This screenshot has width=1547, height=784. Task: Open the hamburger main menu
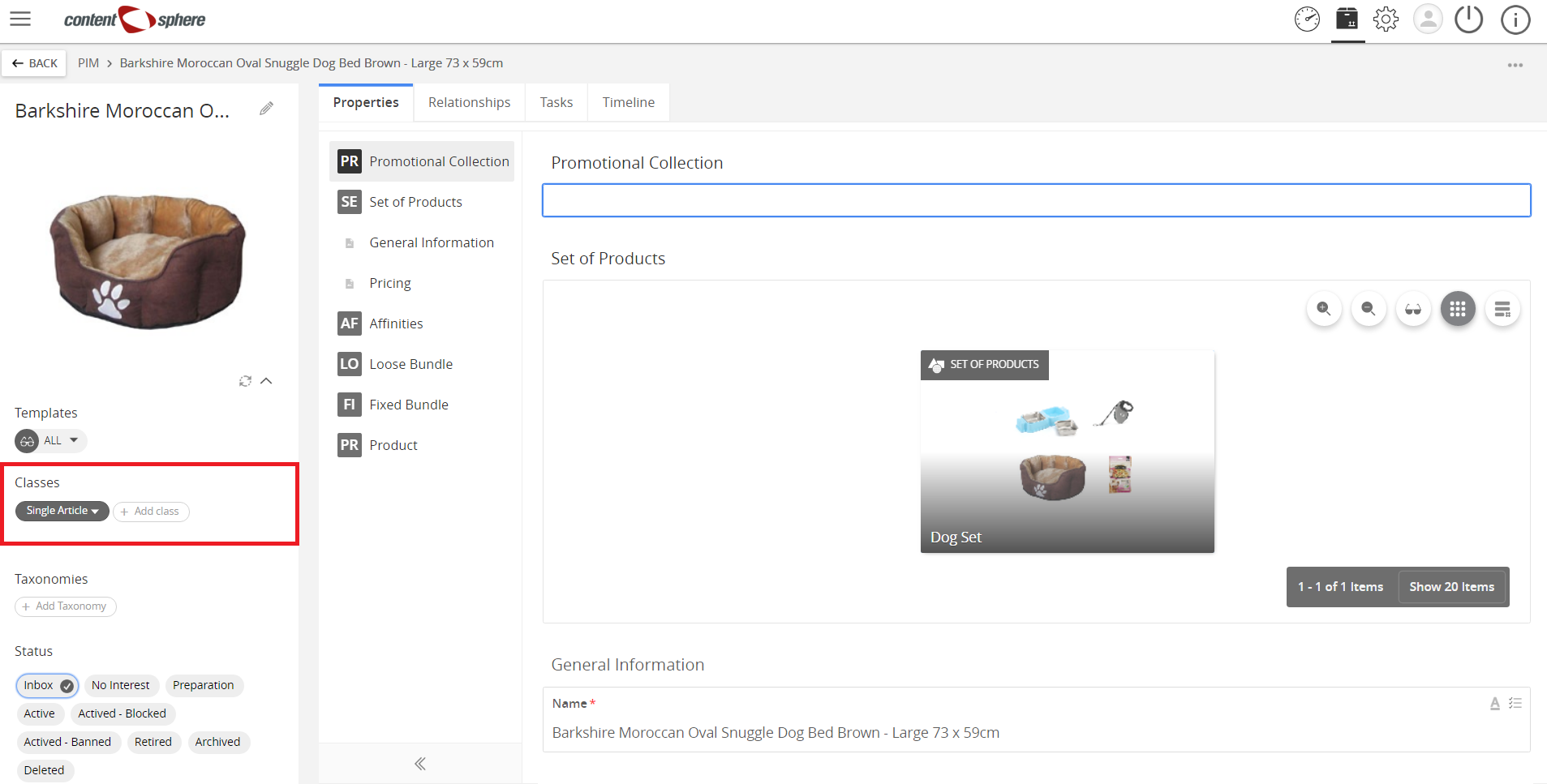20,19
